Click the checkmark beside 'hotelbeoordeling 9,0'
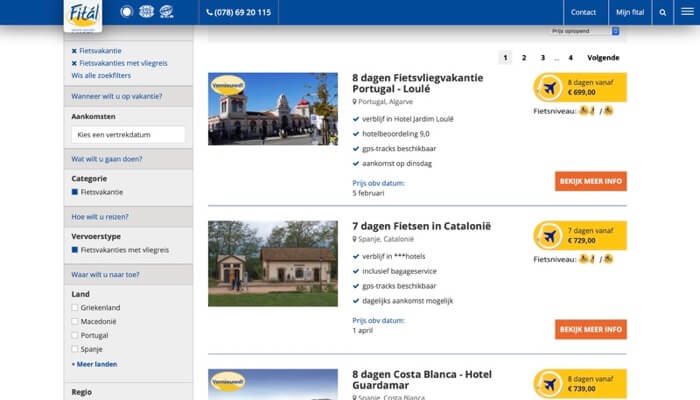This screenshot has height=400, width=700. click(356, 134)
